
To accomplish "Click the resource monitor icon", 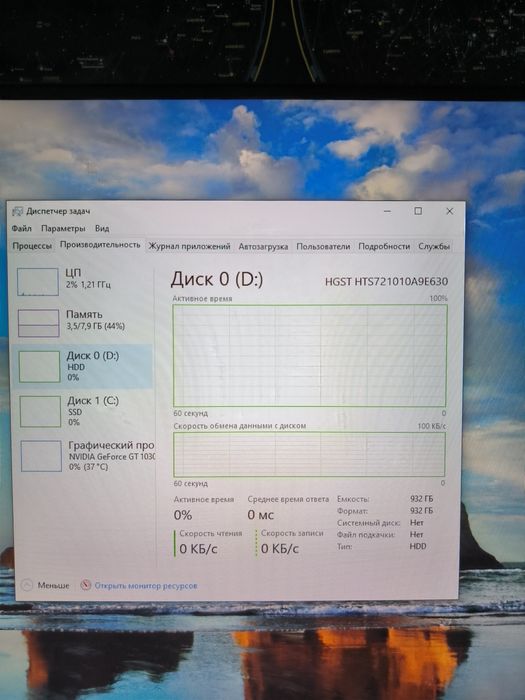I will (86, 585).
